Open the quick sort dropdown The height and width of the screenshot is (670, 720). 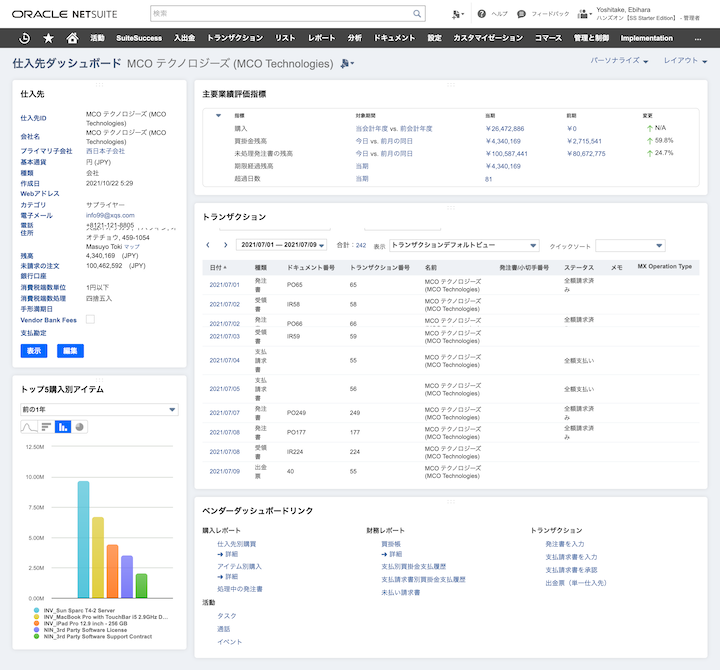(x=630, y=246)
